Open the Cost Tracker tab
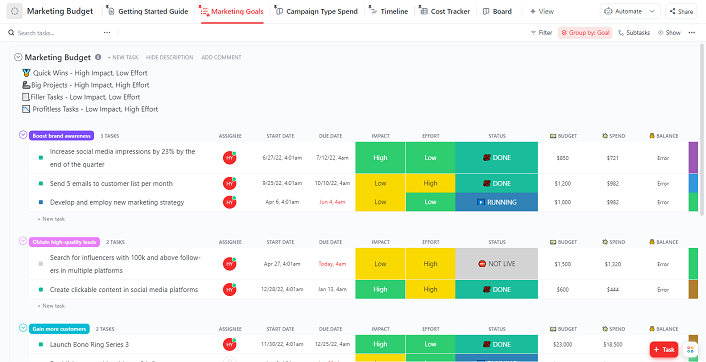Viewport: 706px width, 362px height. click(x=445, y=11)
